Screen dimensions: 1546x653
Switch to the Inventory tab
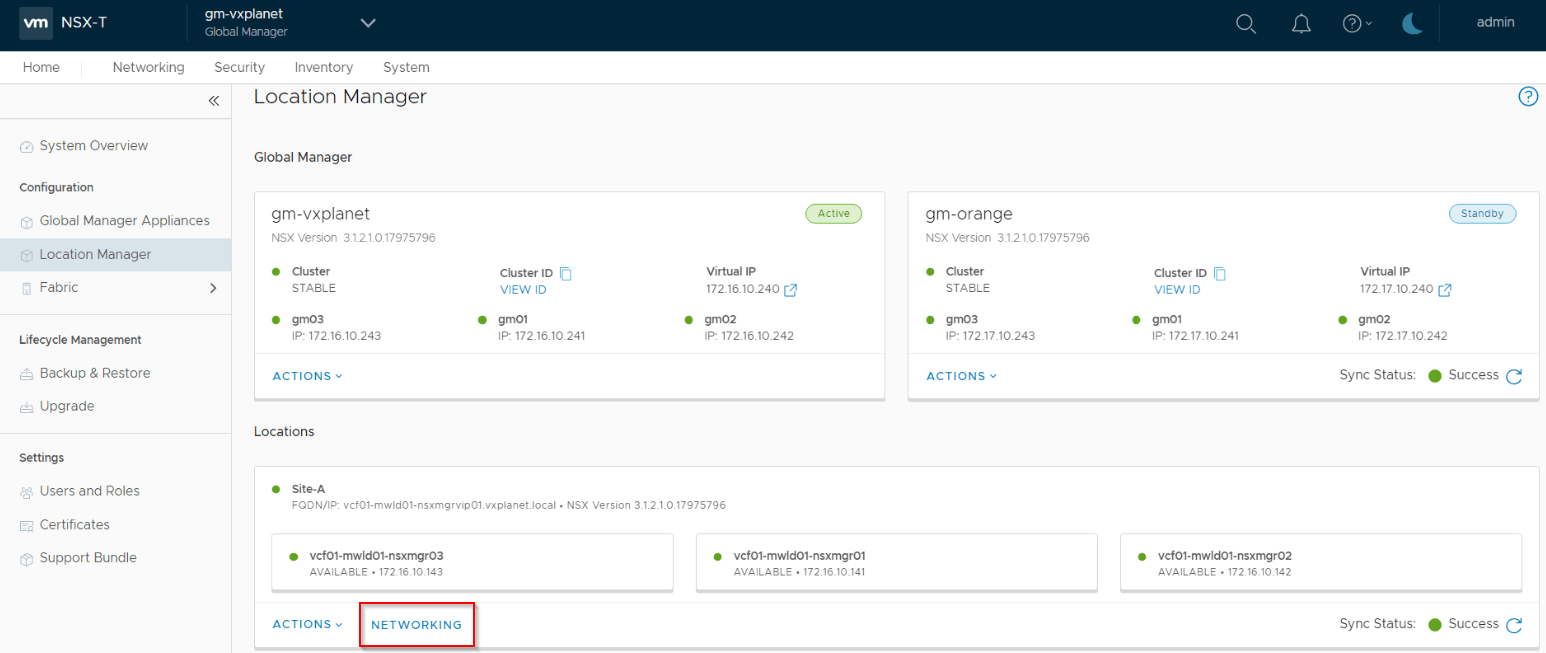tap(323, 67)
